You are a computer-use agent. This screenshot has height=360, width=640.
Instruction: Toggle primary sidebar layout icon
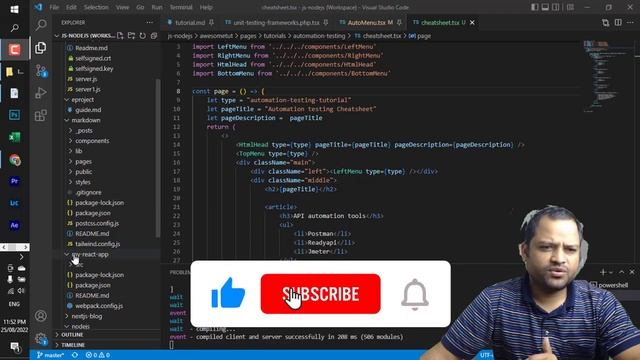point(535,7)
